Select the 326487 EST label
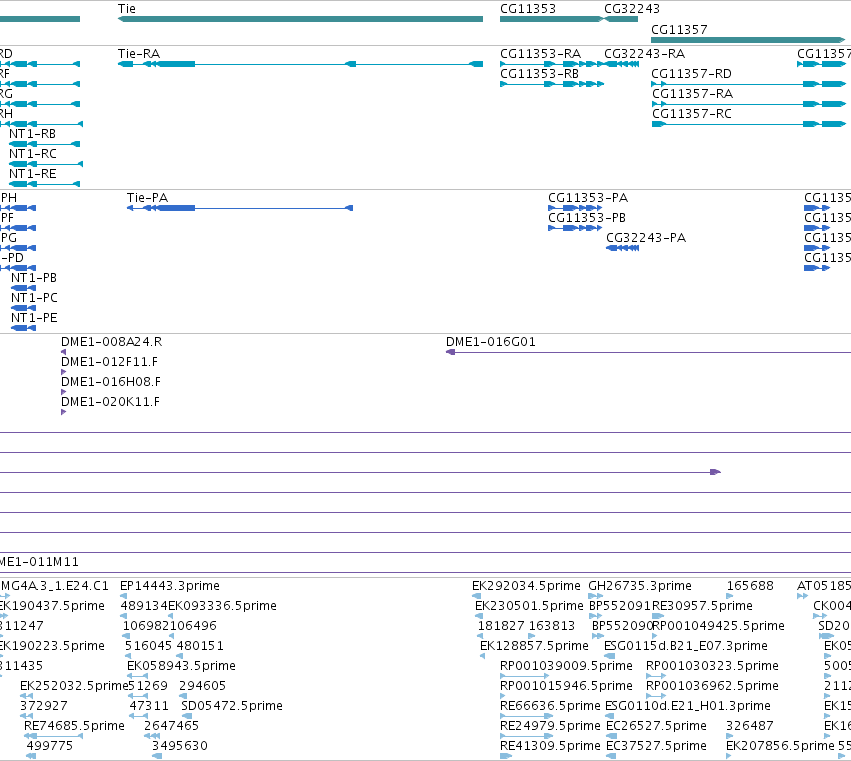This screenshot has height=761, width=851. tap(750, 726)
